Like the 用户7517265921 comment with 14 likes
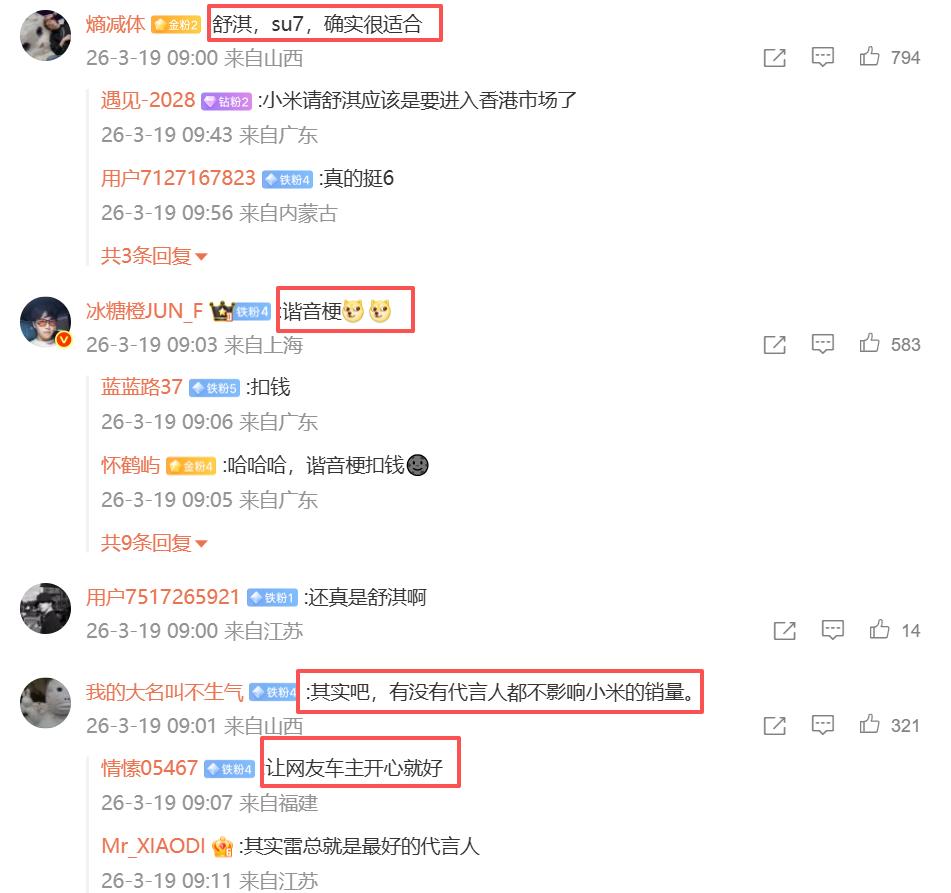951x893 pixels. [x=879, y=630]
